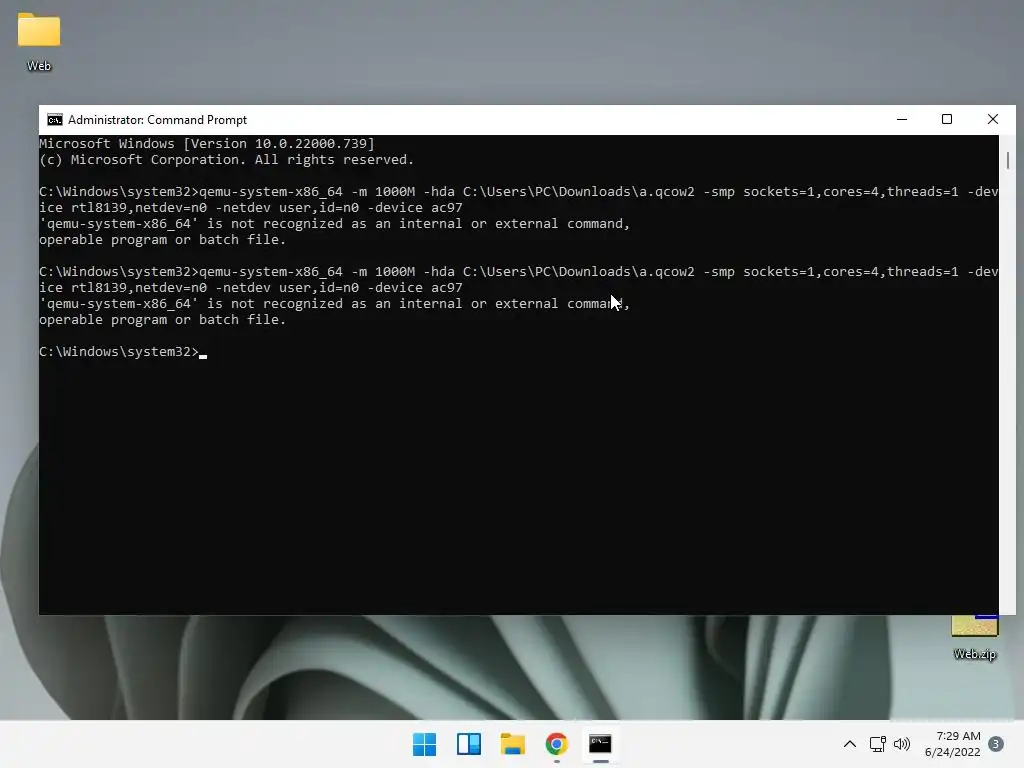Open clock and calendar at 7:29 AM
1024x768 pixels.
tap(952, 744)
